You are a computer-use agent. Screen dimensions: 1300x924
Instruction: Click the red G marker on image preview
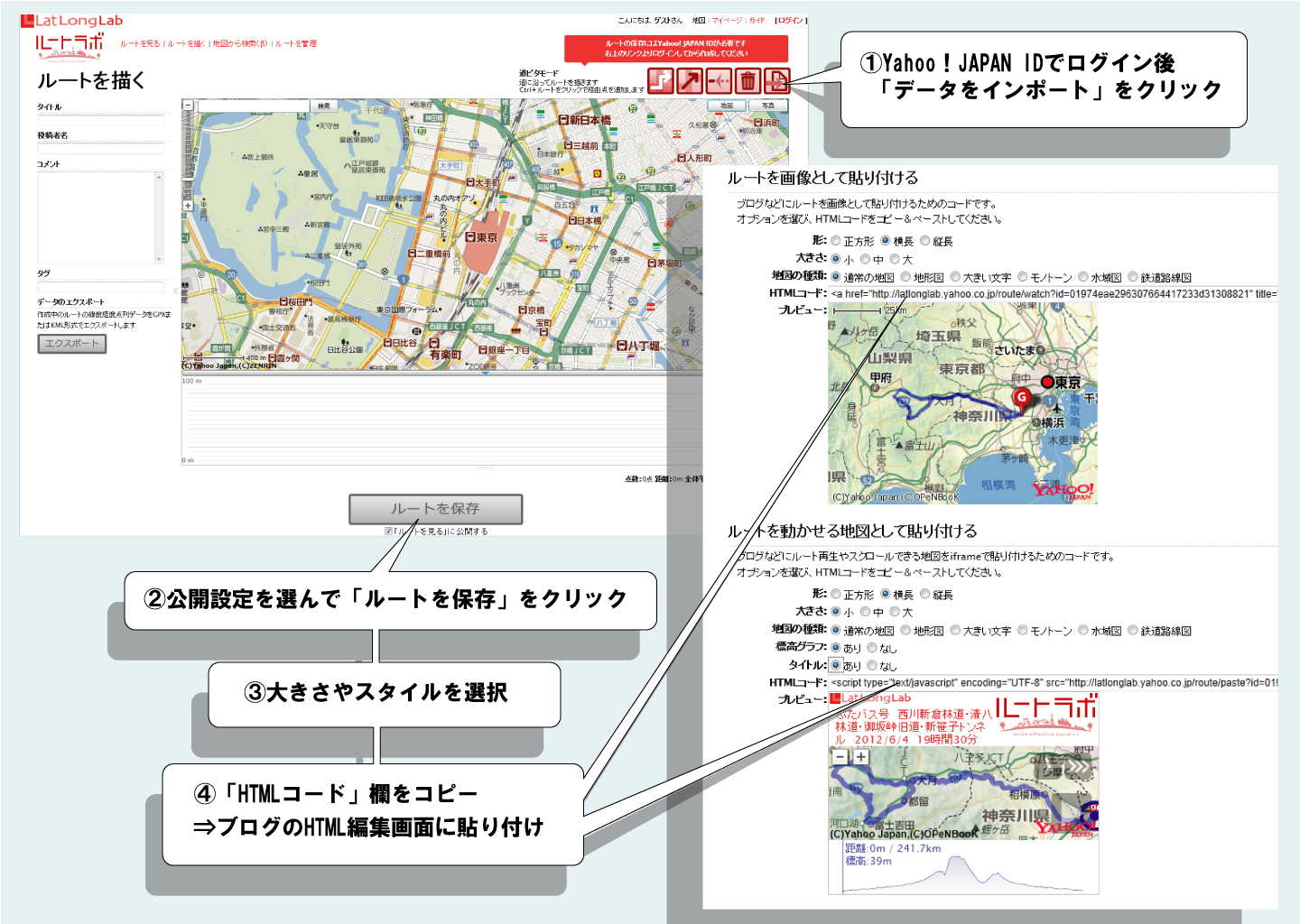(1022, 398)
